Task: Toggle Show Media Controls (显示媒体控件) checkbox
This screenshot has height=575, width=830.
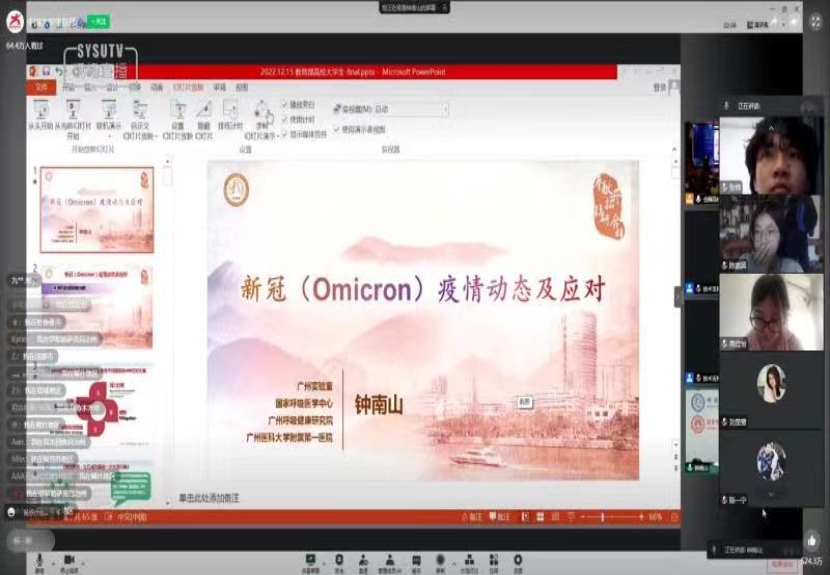Action: pyautogui.click(x=285, y=134)
